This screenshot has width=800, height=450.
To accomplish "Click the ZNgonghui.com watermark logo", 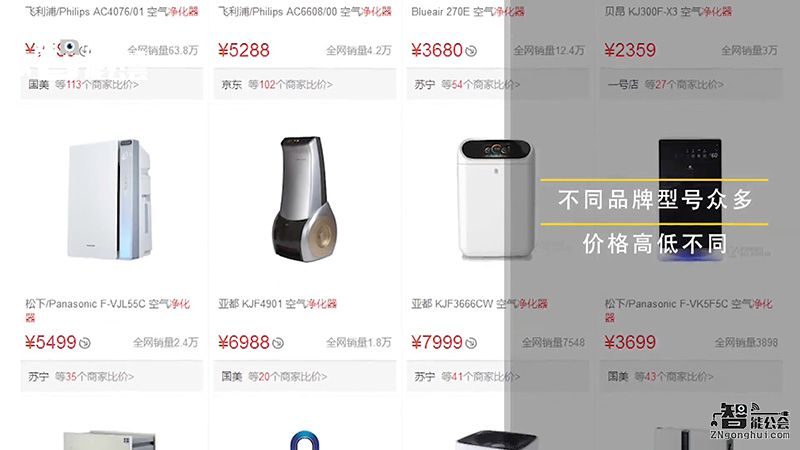I will [750, 421].
